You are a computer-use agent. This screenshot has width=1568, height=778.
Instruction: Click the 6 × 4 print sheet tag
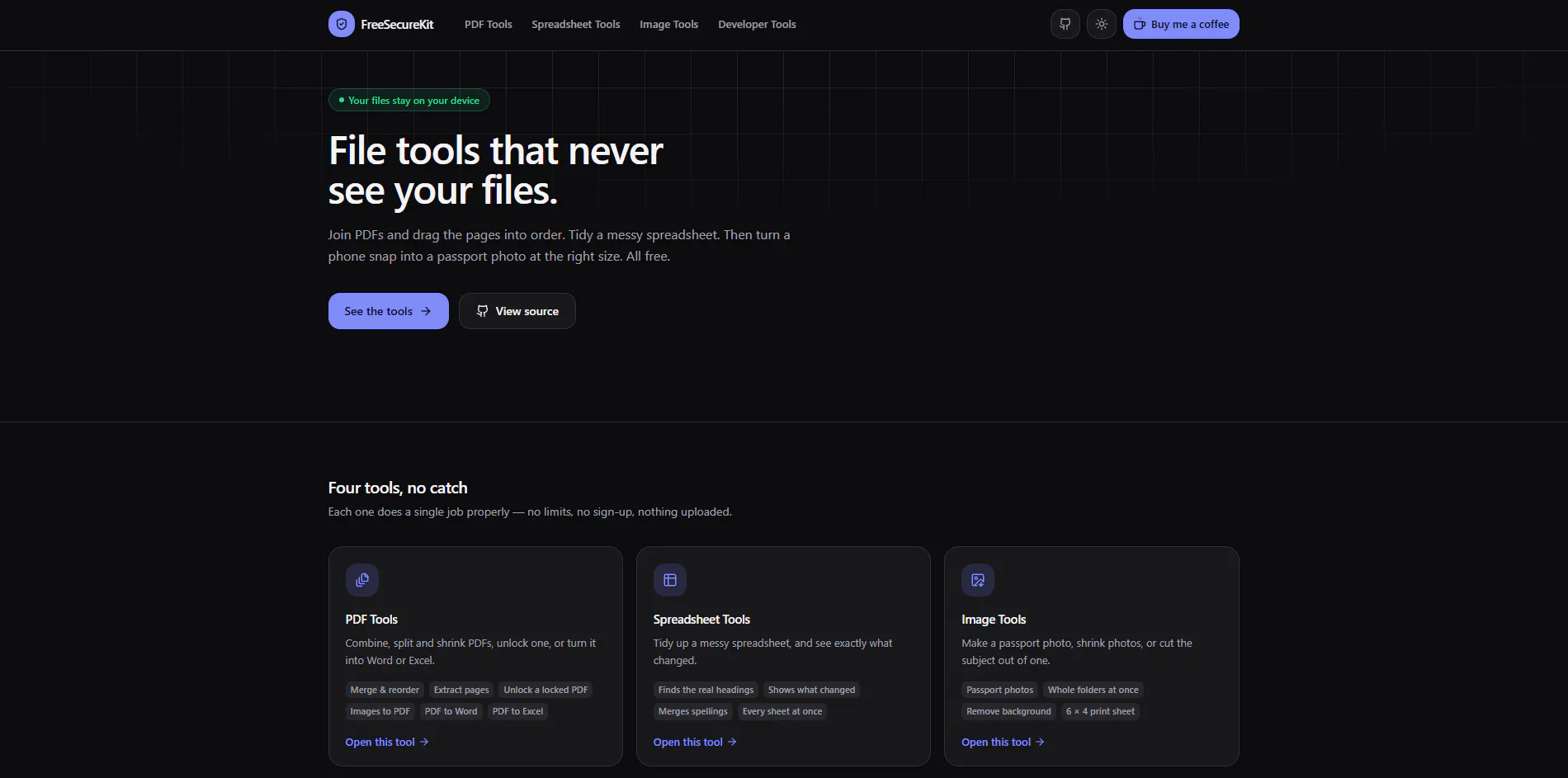1100,711
